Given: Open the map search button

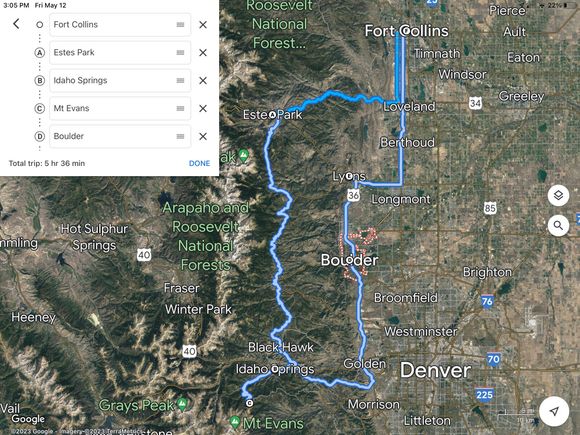Looking at the screenshot, I should (558, 225).
